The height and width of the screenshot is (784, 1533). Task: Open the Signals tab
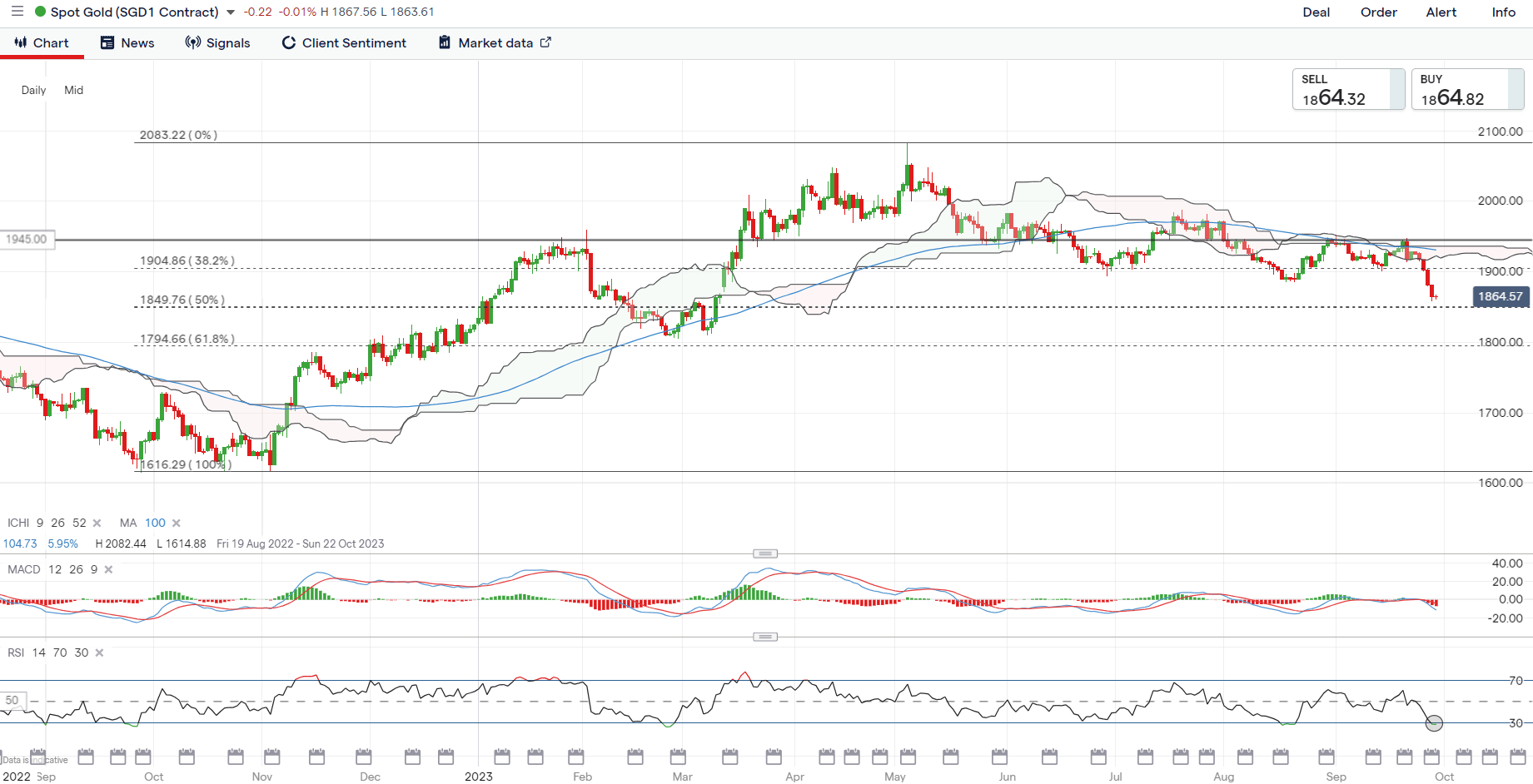[x=217, y=43]
